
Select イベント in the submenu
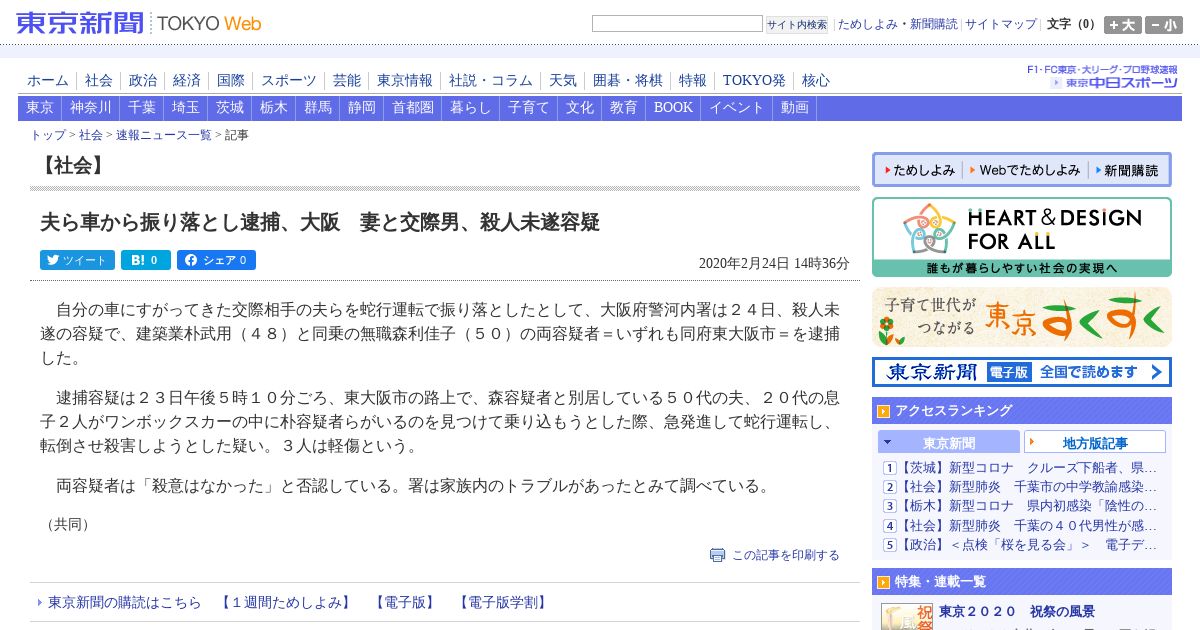(737, 108)
